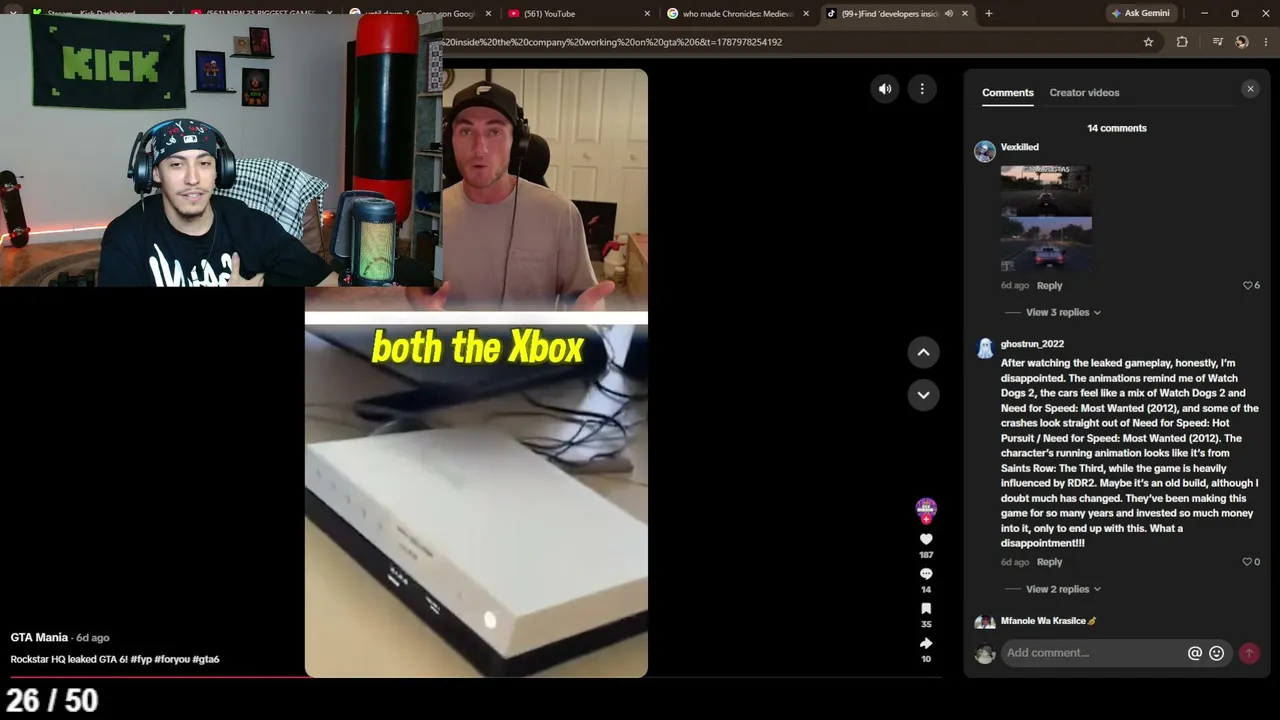
Task: Reply to ghostrun_2022's comment
Action: [x=1049, y=562]
